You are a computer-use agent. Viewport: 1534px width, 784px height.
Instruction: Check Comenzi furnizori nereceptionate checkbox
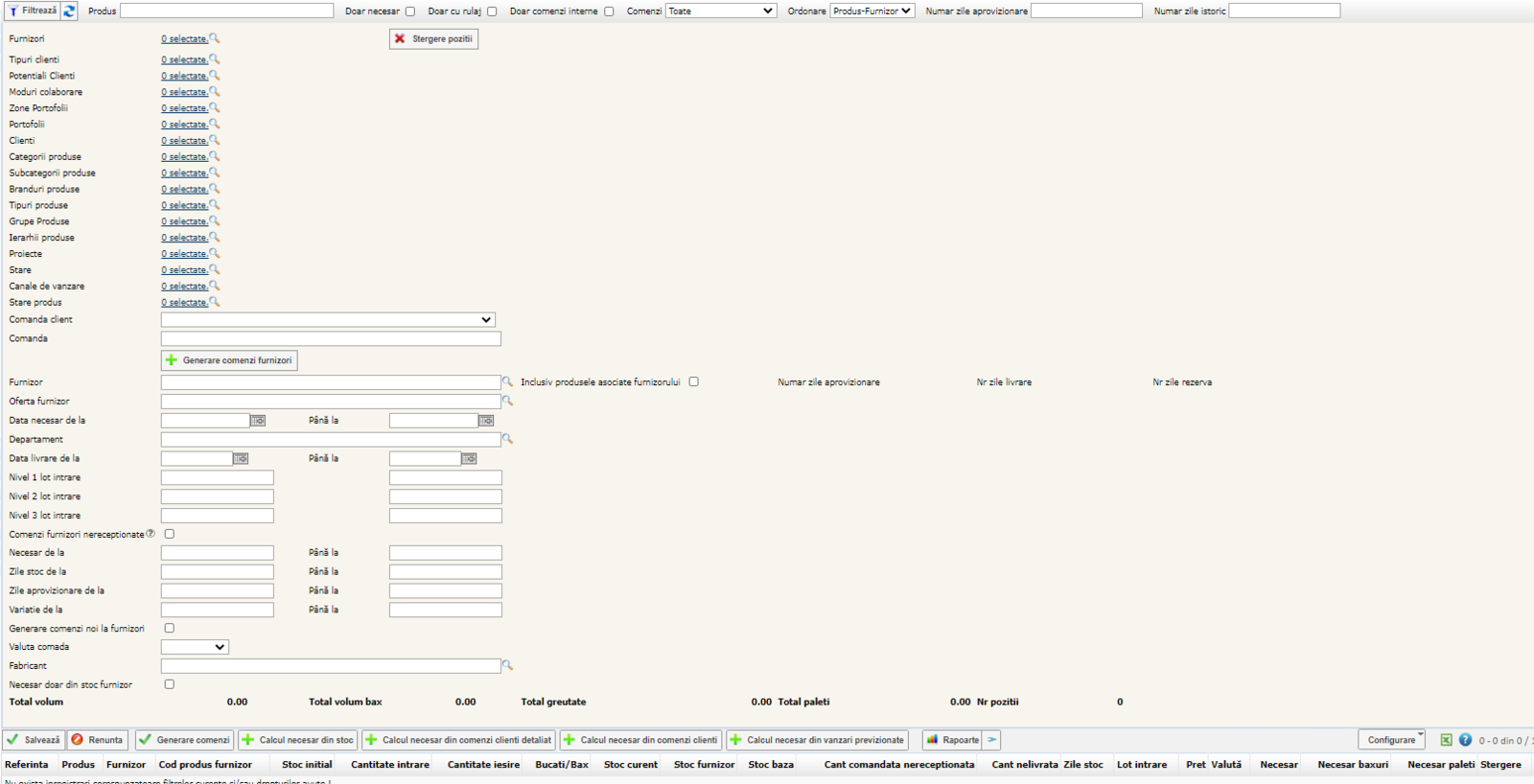click(x=170, y=534)
